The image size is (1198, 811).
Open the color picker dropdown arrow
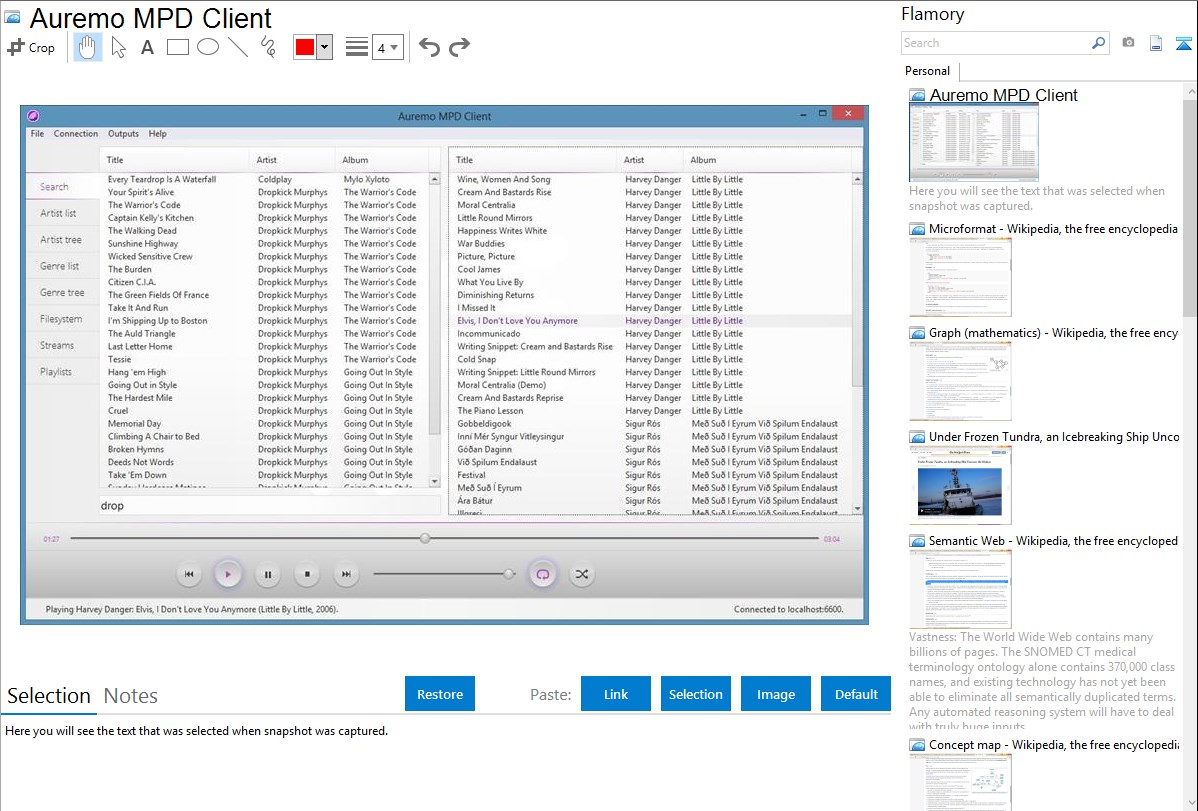pos(324,47)
